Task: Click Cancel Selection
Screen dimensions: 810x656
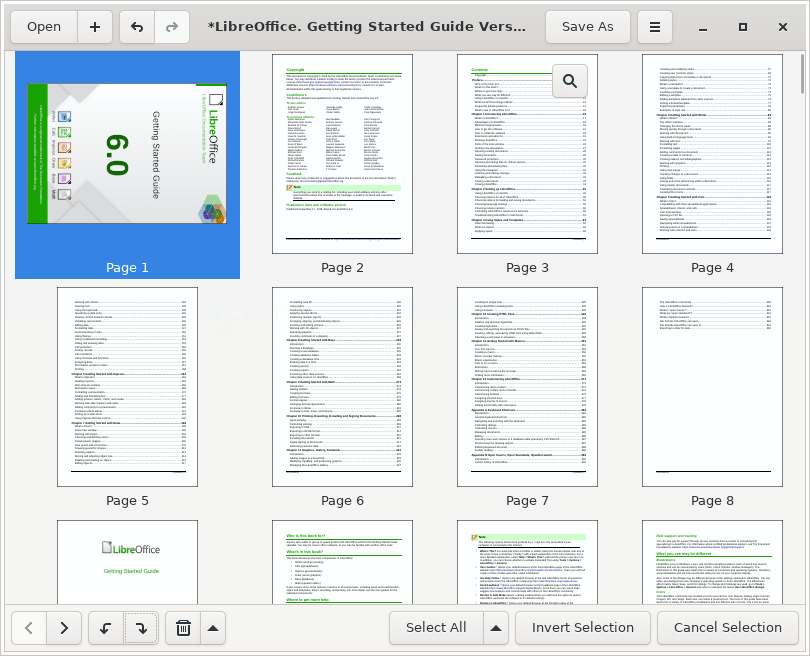Action: pos(727,628)
